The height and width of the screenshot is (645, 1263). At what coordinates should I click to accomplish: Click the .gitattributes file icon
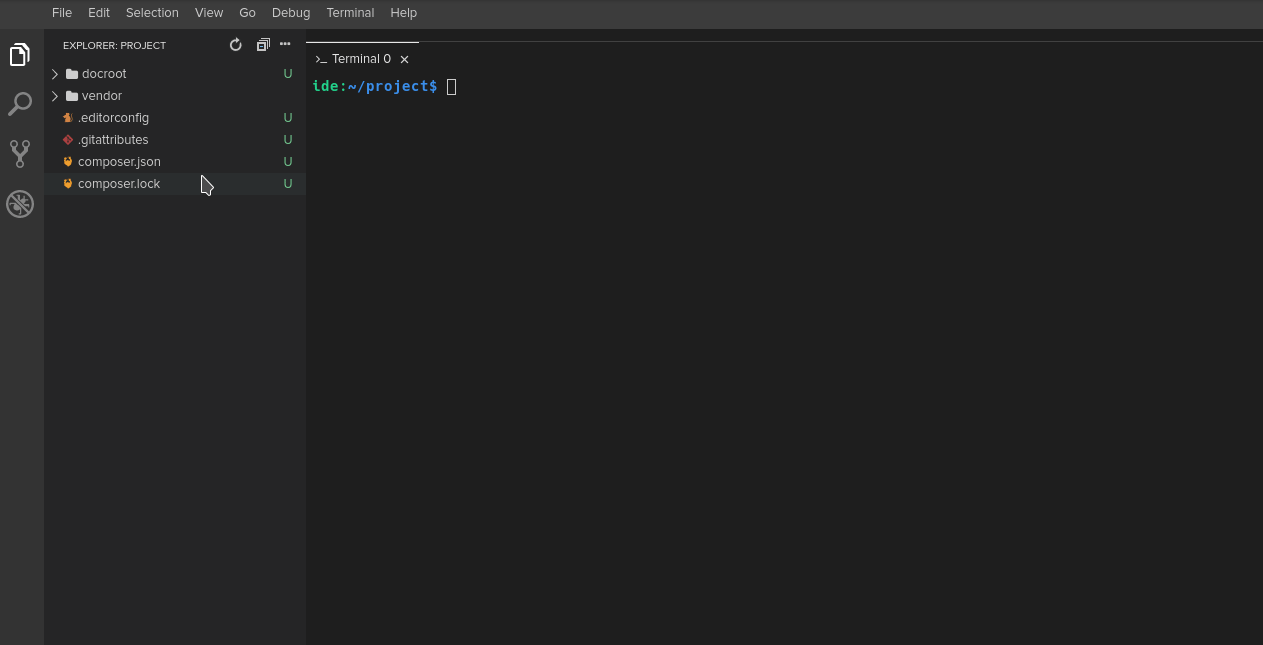[68, 140]
